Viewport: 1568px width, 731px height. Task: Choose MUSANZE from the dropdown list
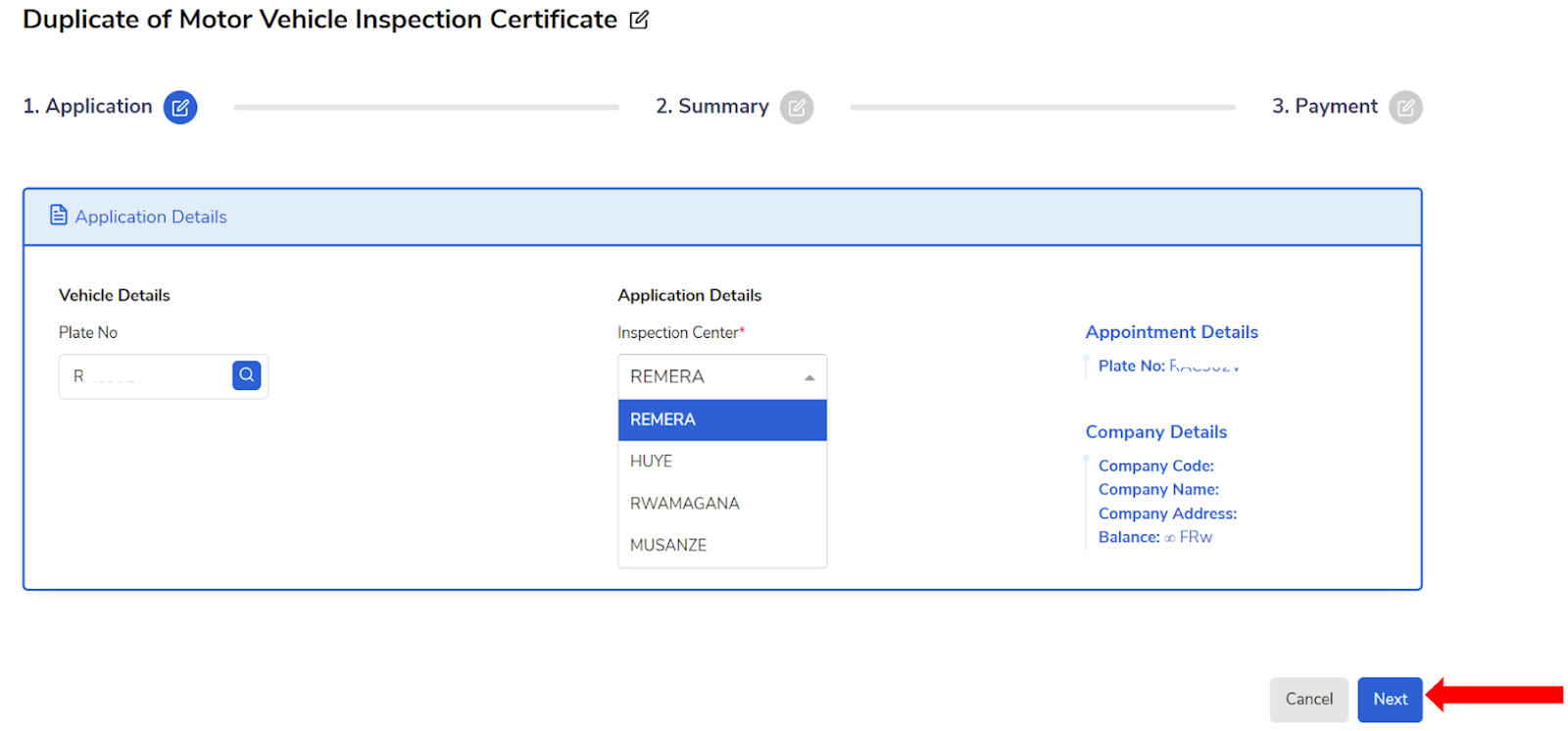click(722, 545)
